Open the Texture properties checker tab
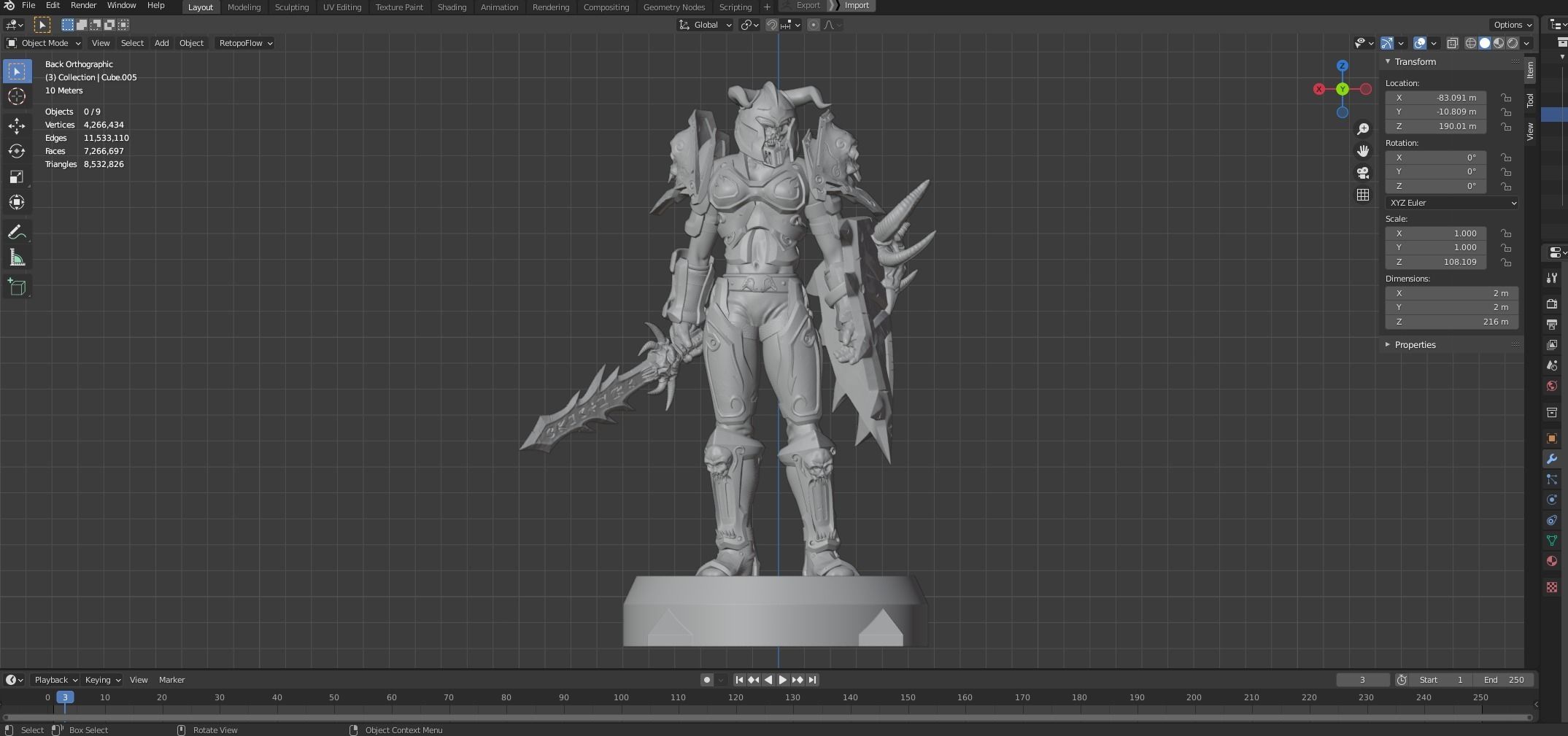The width and height of the screenshot is (1568, 736). [x=1552, y=587]
